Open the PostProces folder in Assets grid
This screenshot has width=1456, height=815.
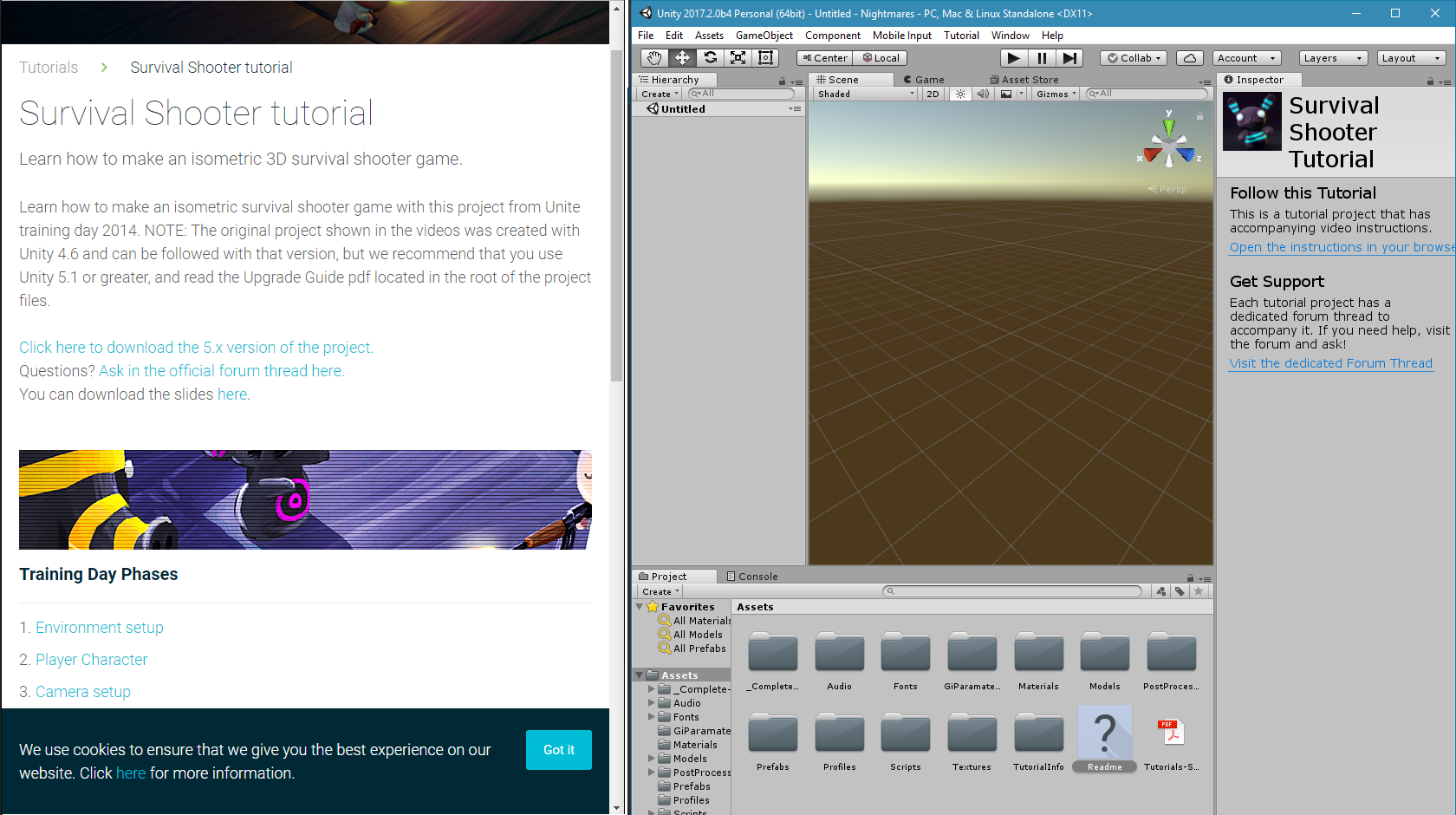point(1171,661)
